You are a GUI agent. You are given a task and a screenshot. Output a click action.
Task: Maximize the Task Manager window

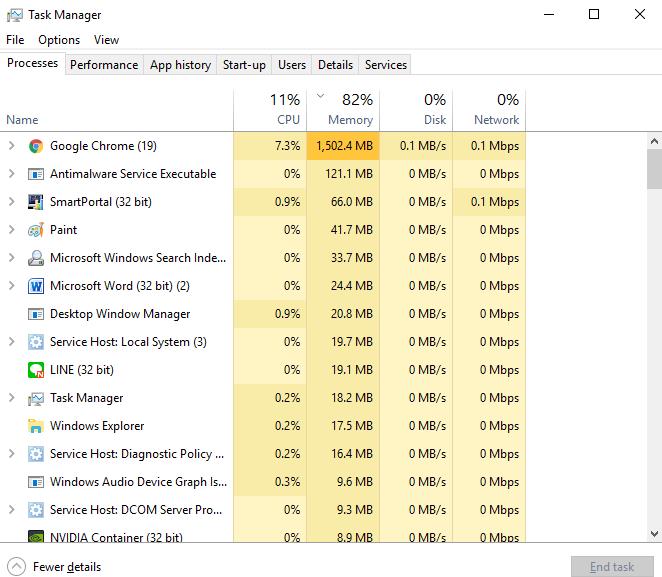coord(594,15)
